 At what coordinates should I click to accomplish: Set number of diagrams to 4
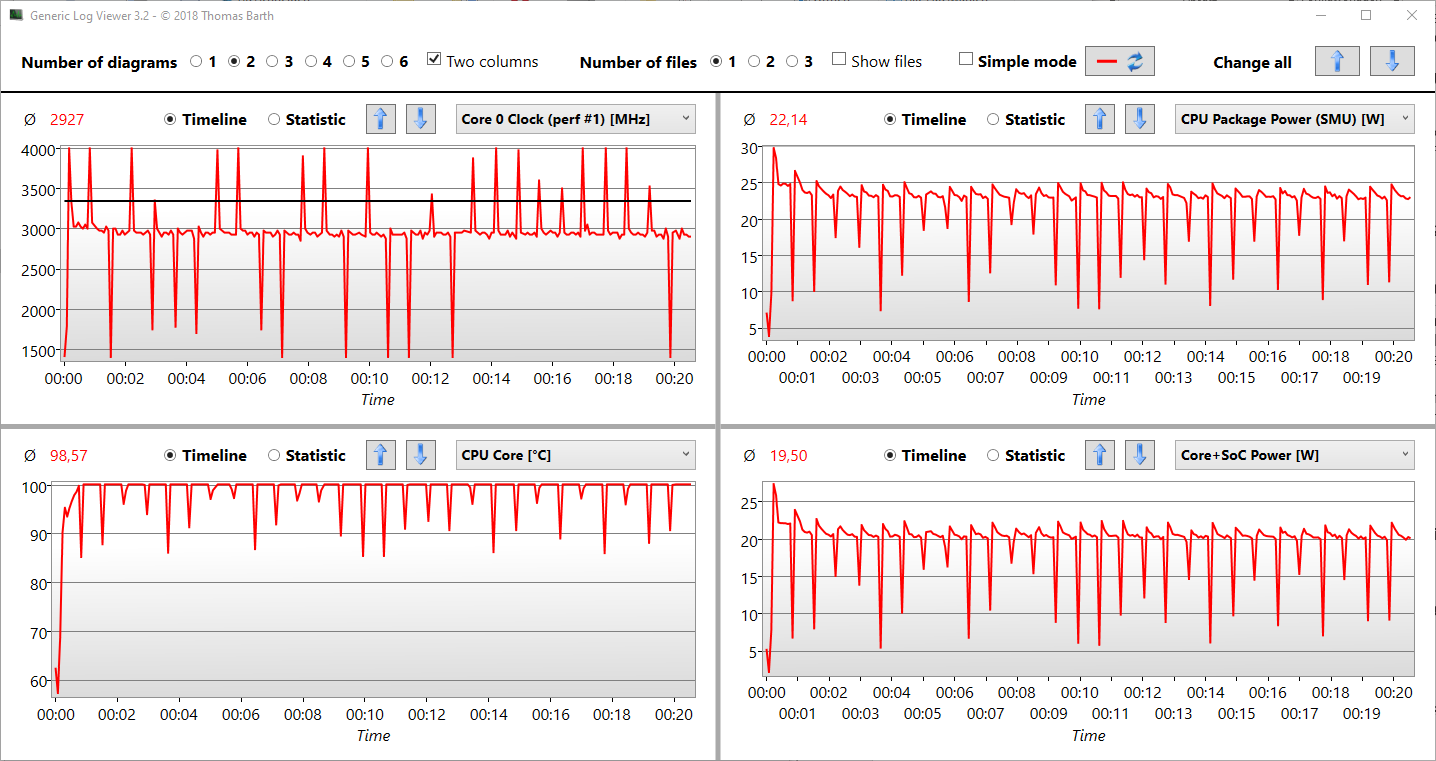(312, 61)
